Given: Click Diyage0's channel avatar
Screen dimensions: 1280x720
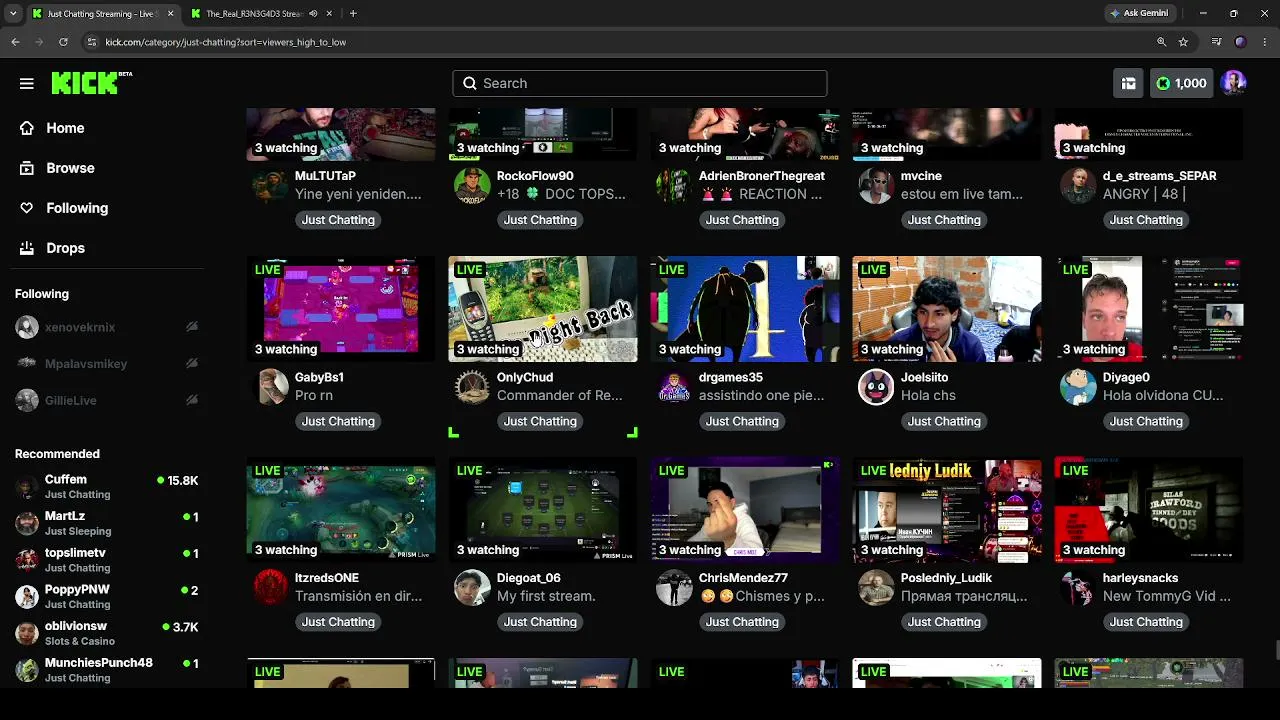Looking at the screenshot, I should [1078, 387].
